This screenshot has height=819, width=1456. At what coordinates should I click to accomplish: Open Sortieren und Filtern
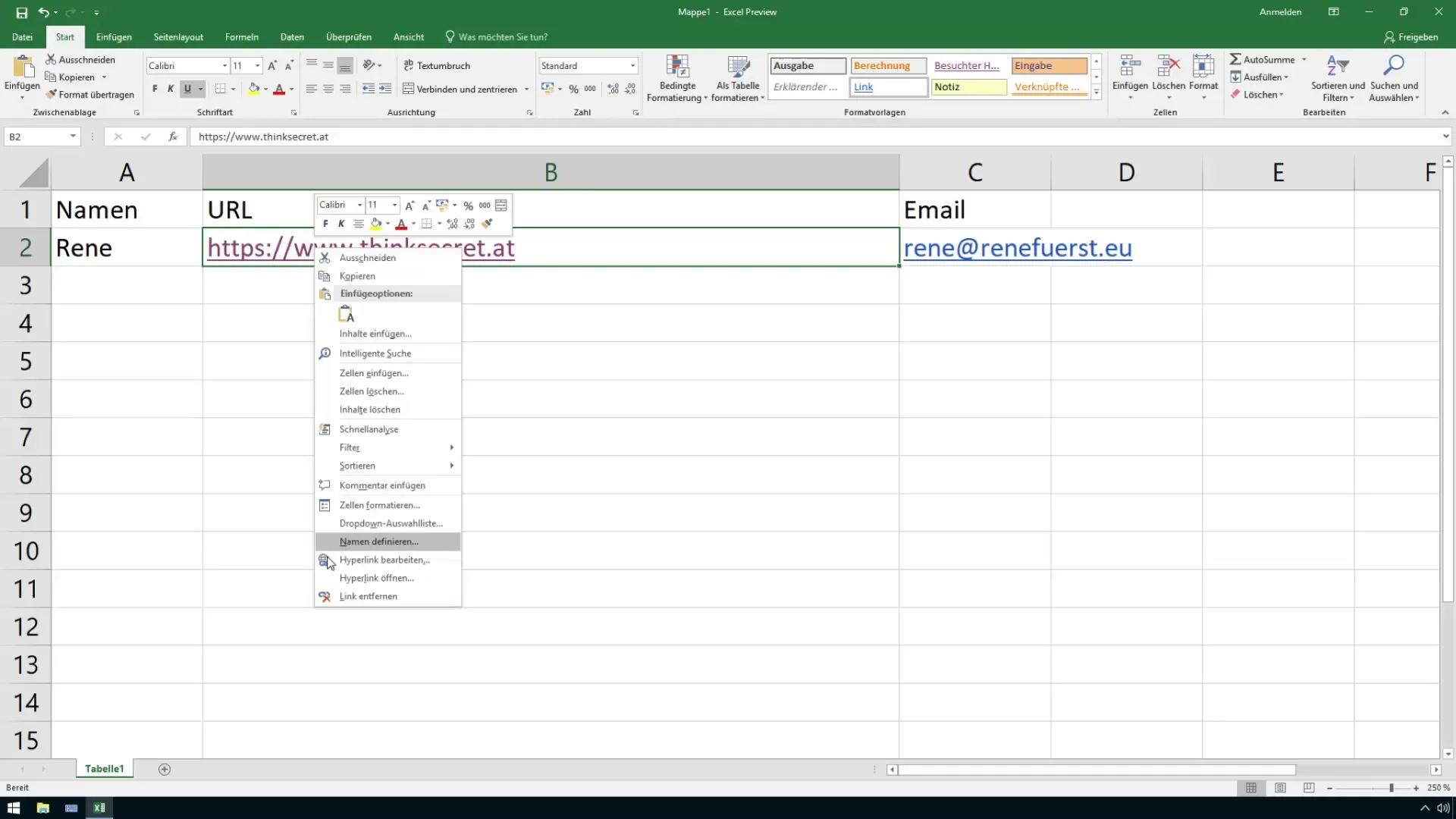click(x=1338, y=78)
